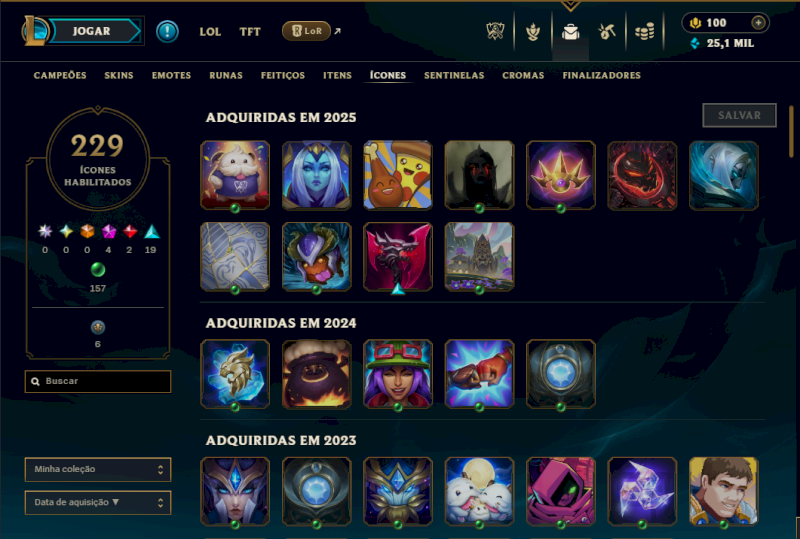Open the Collection briefcase icon
This screenshot has height=539, width=800.
570,32
